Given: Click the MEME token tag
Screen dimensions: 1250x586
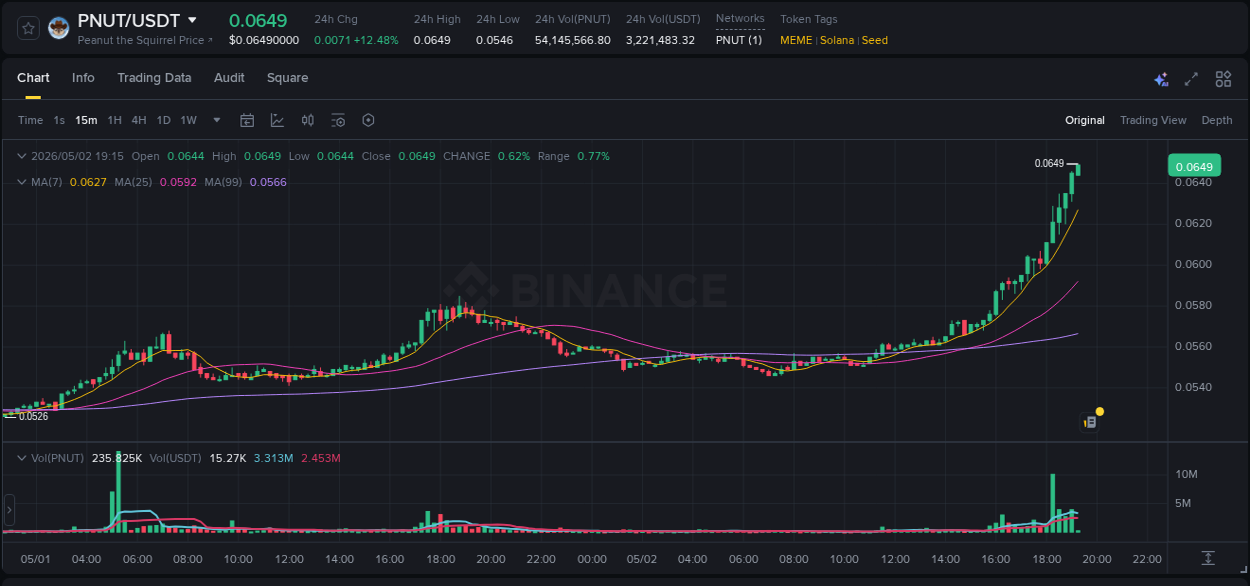Looking at the screenshot, I should (797, 40).
